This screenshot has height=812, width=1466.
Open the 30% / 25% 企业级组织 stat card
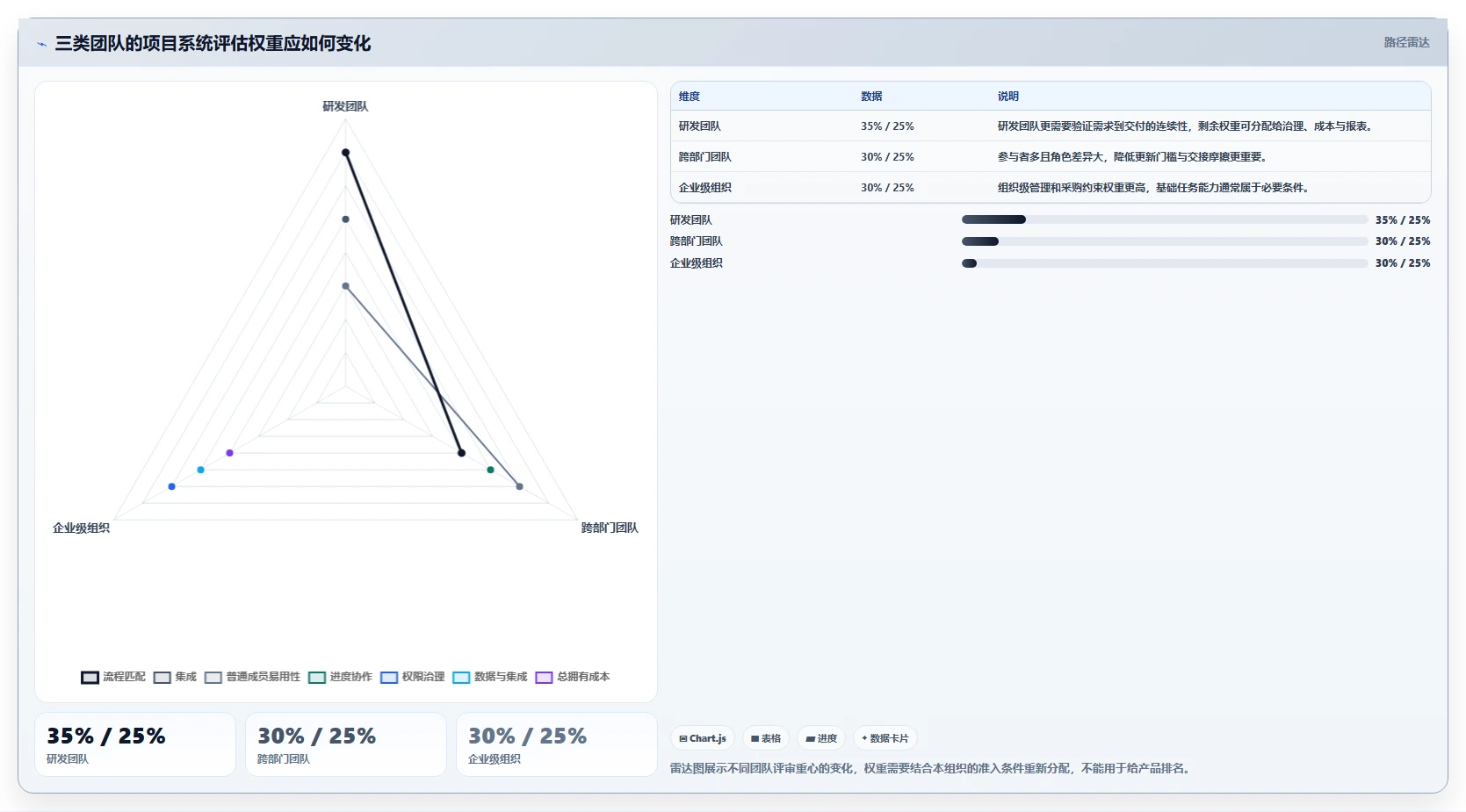(x=557, y=744)
